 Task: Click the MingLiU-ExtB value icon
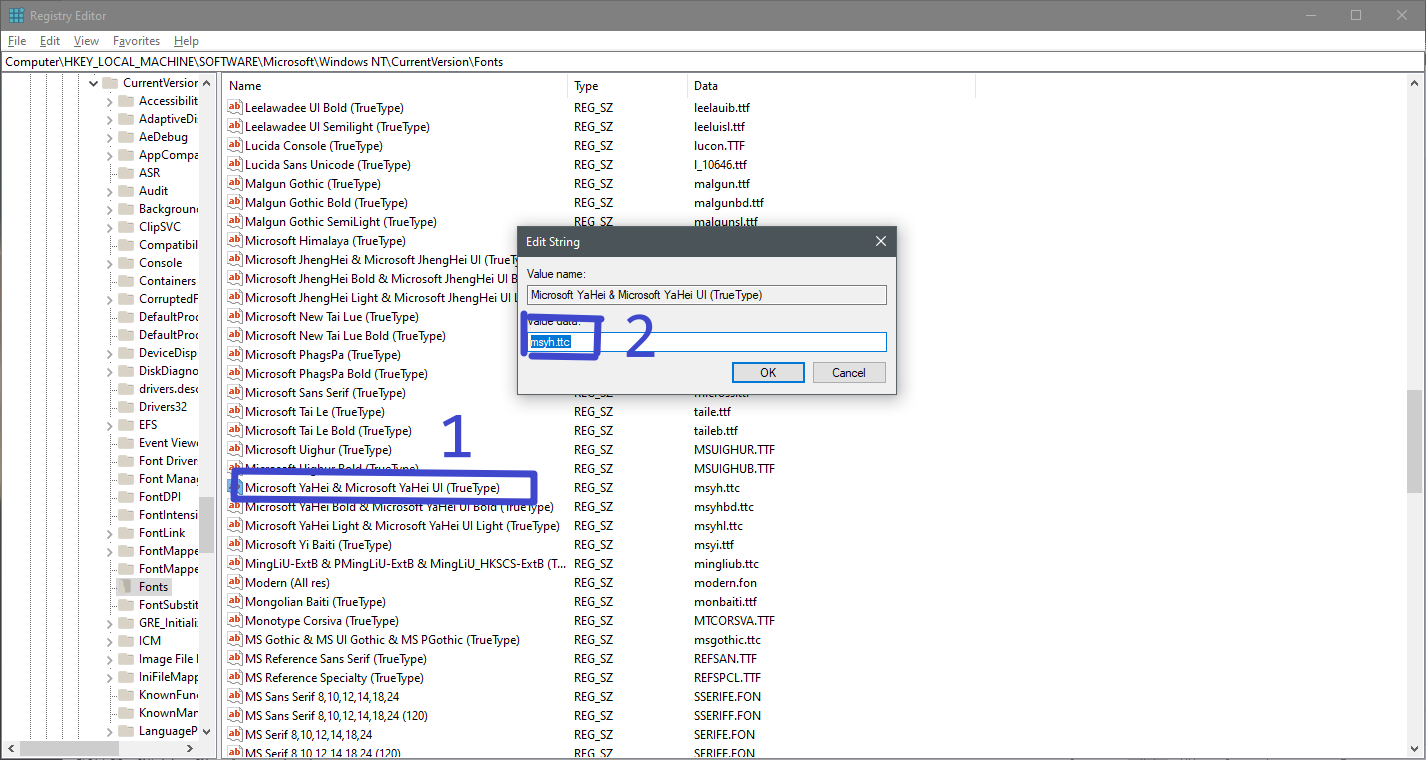[x=235, y=564]
